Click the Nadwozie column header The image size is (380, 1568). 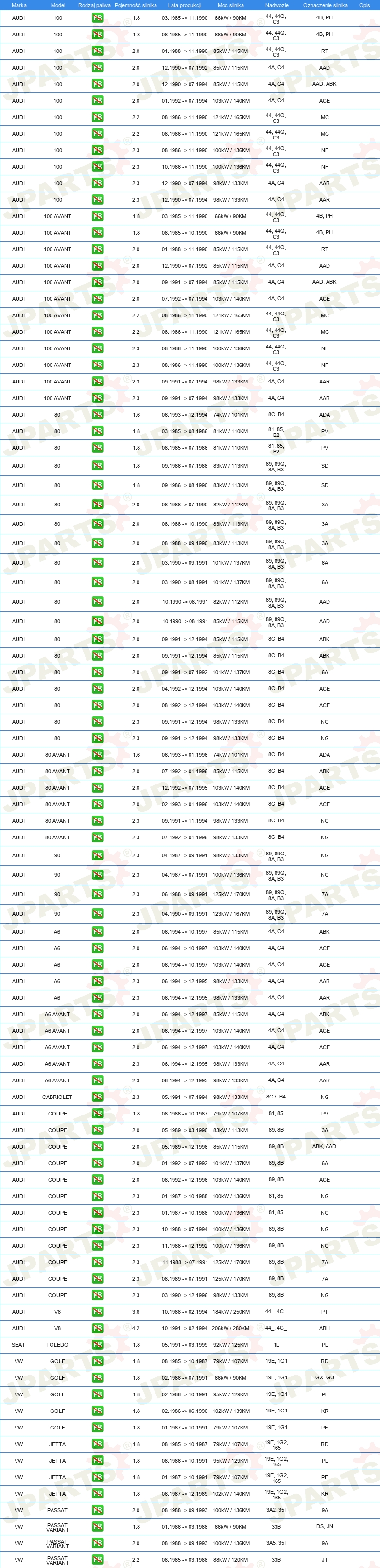point(276,5)
